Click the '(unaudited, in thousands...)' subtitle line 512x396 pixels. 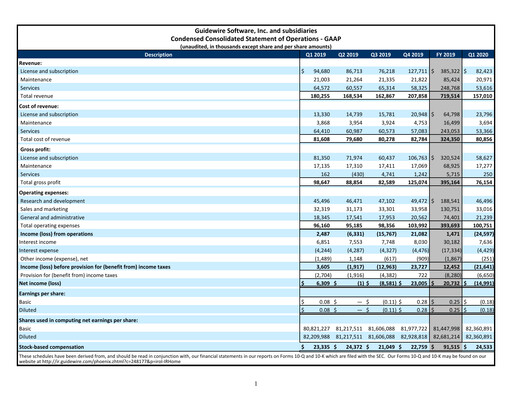pyautogui.click(x=256, y=47)
